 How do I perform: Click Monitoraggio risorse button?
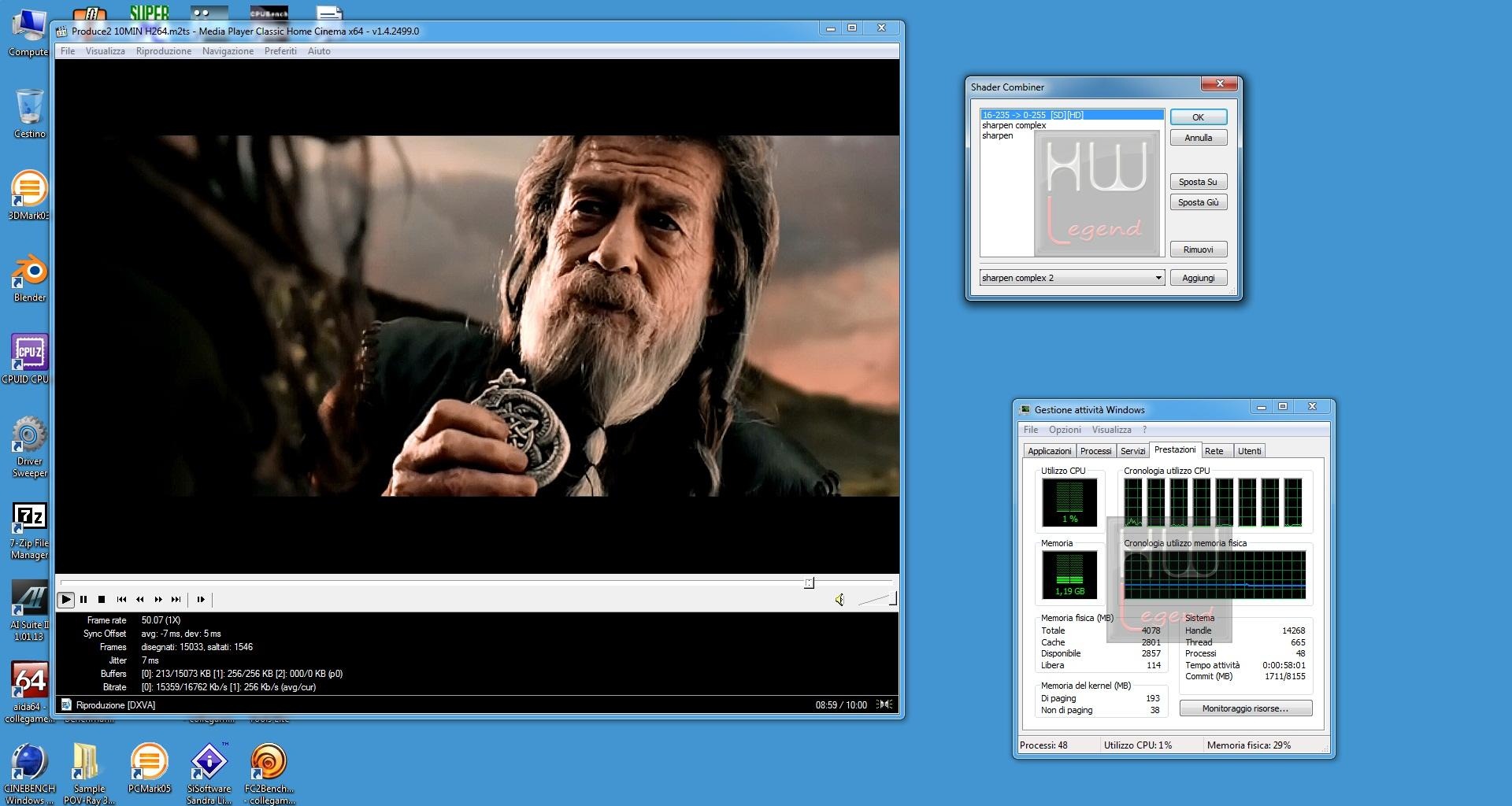click(x=1246, y=708)
